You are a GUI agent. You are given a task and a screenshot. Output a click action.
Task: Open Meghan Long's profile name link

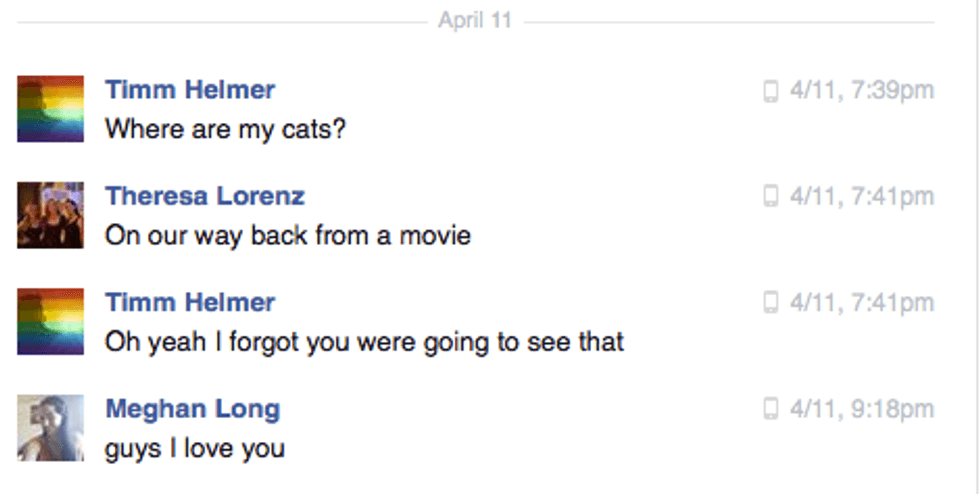[192, 408]
